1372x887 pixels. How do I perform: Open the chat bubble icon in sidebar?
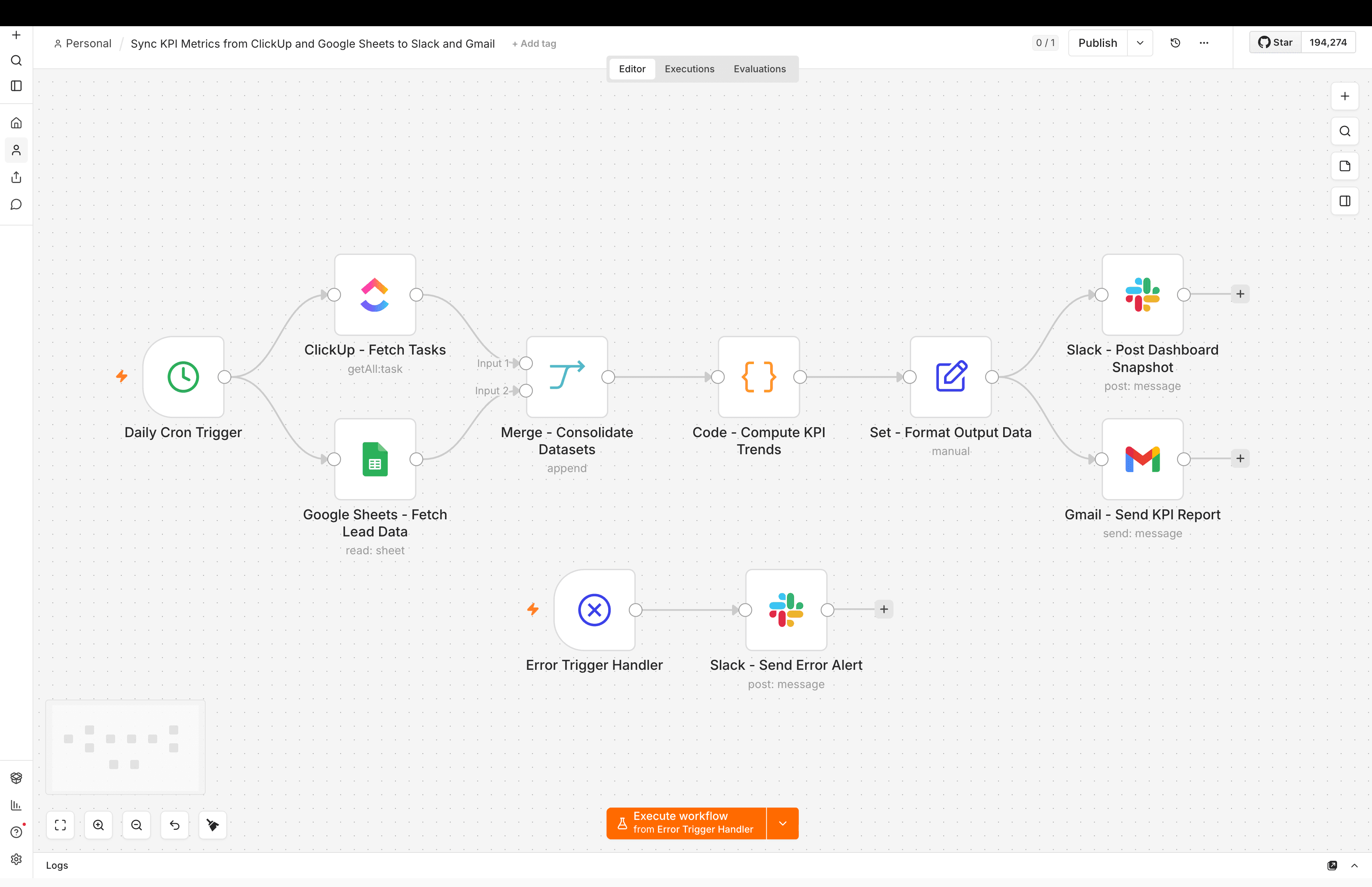click(x=16, y=204)
